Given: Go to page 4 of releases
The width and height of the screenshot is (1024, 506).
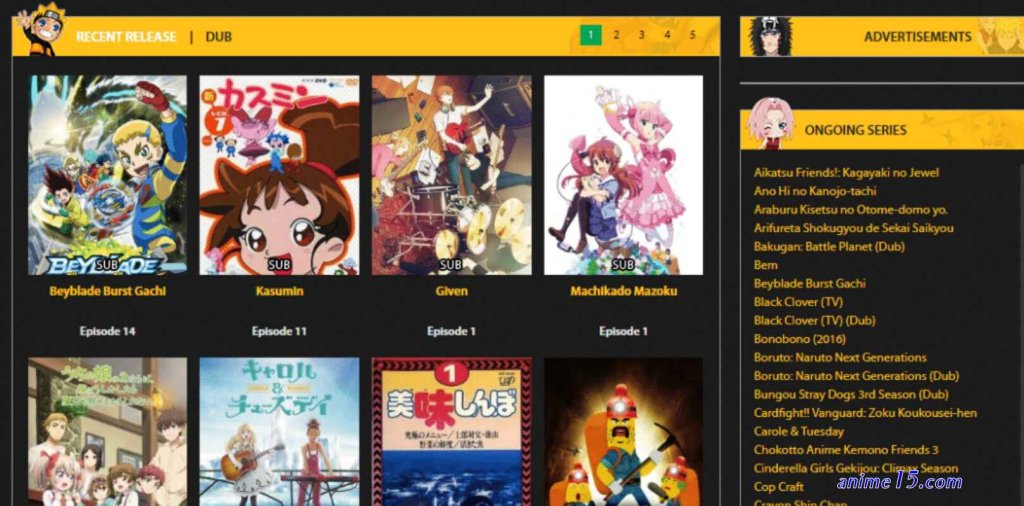Looking at the screenshot, I should pos(667,35).
